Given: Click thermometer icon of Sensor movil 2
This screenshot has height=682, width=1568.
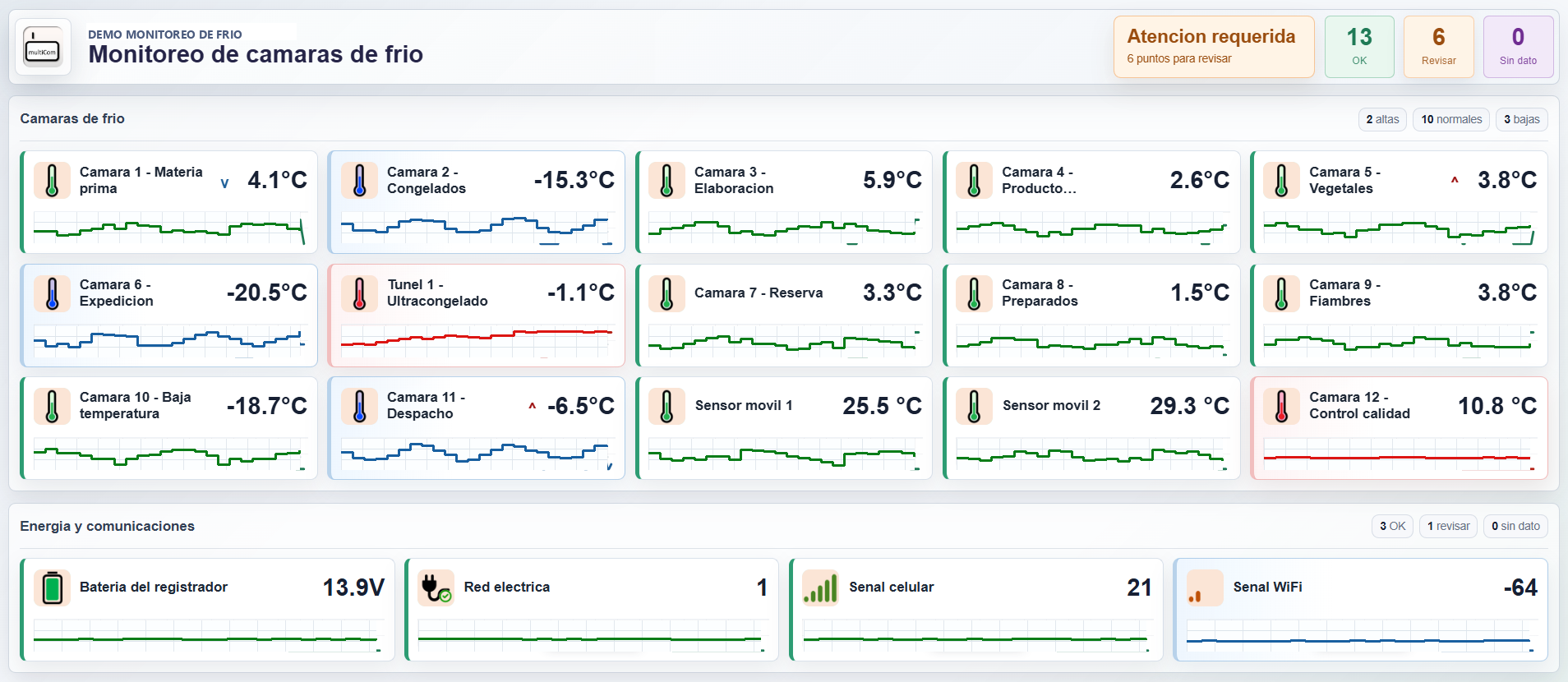Looking at the screenshot, I should [974, 406].
